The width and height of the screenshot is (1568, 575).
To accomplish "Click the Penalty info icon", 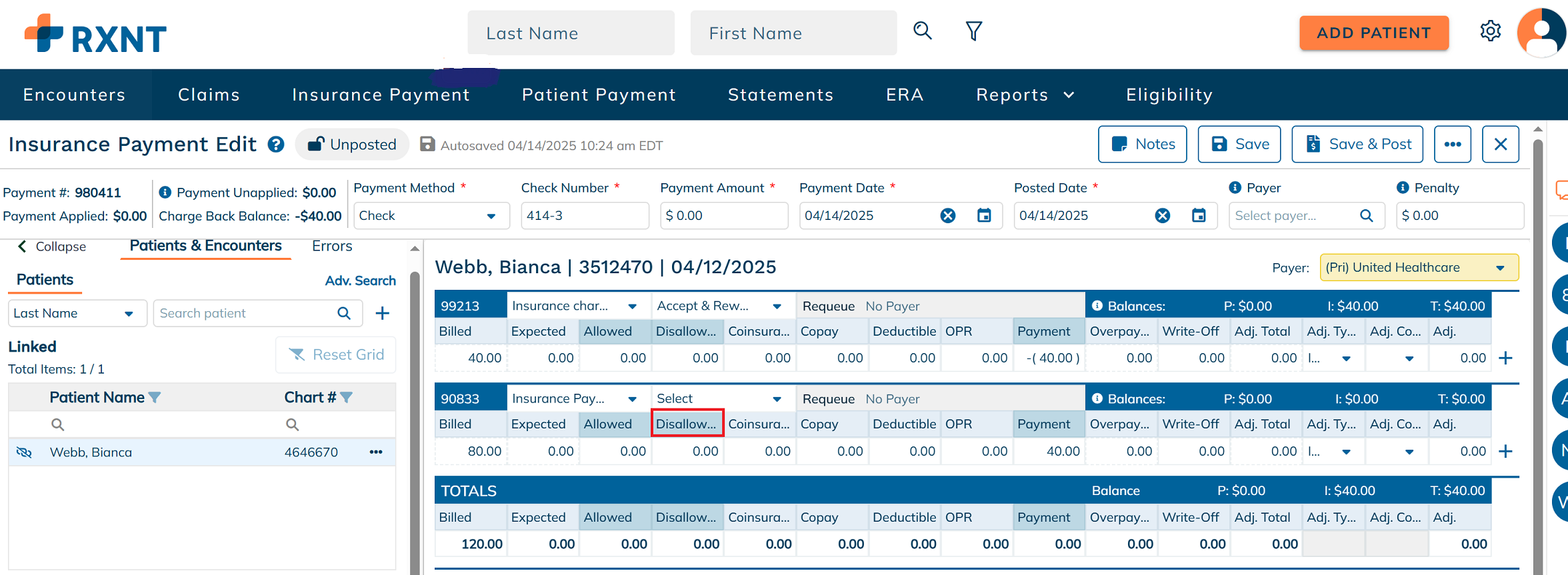I will tap(1403, 188).
